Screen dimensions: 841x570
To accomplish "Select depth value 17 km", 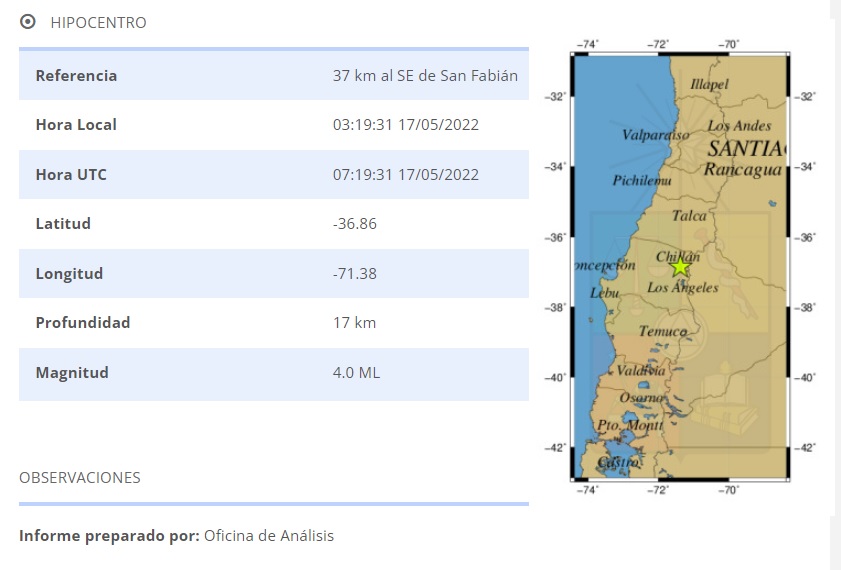I will coord(354,322).
